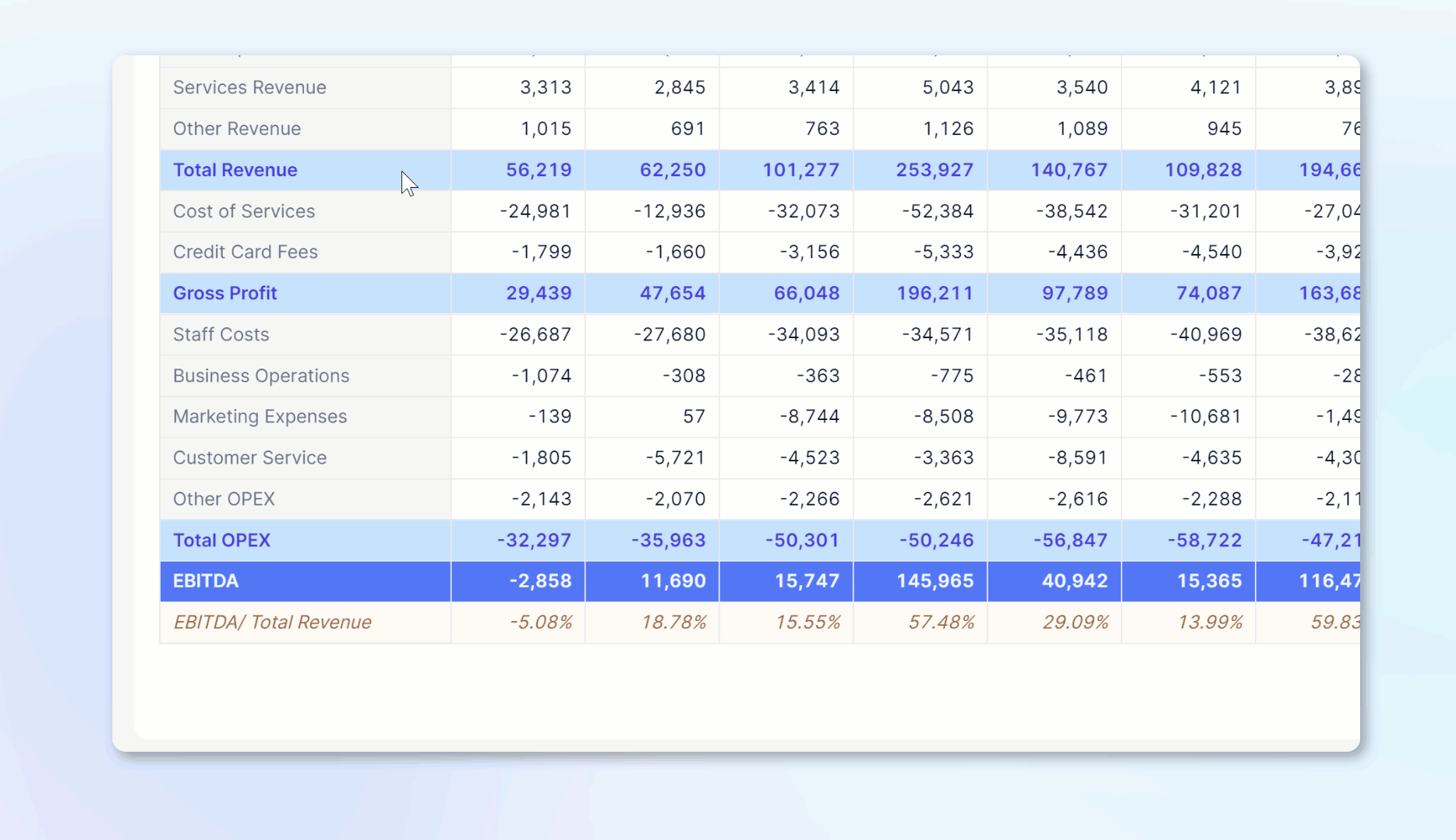Image resolution: width=1456 pixels, height=840 pixels.
Task: Click Other Revenue cell 1,015
Action: click(x=518, y=129)
